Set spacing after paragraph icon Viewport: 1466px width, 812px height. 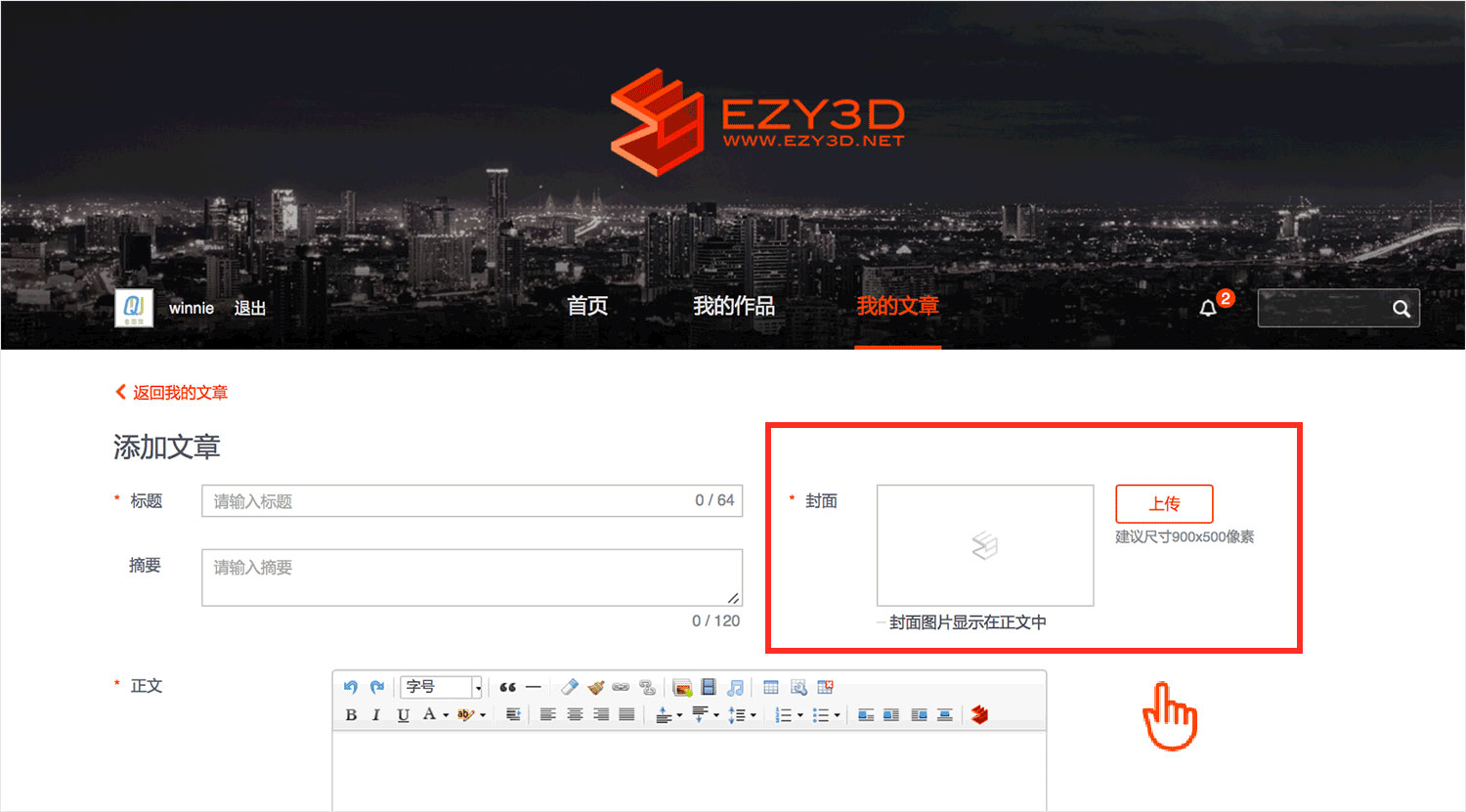(700, 715)
